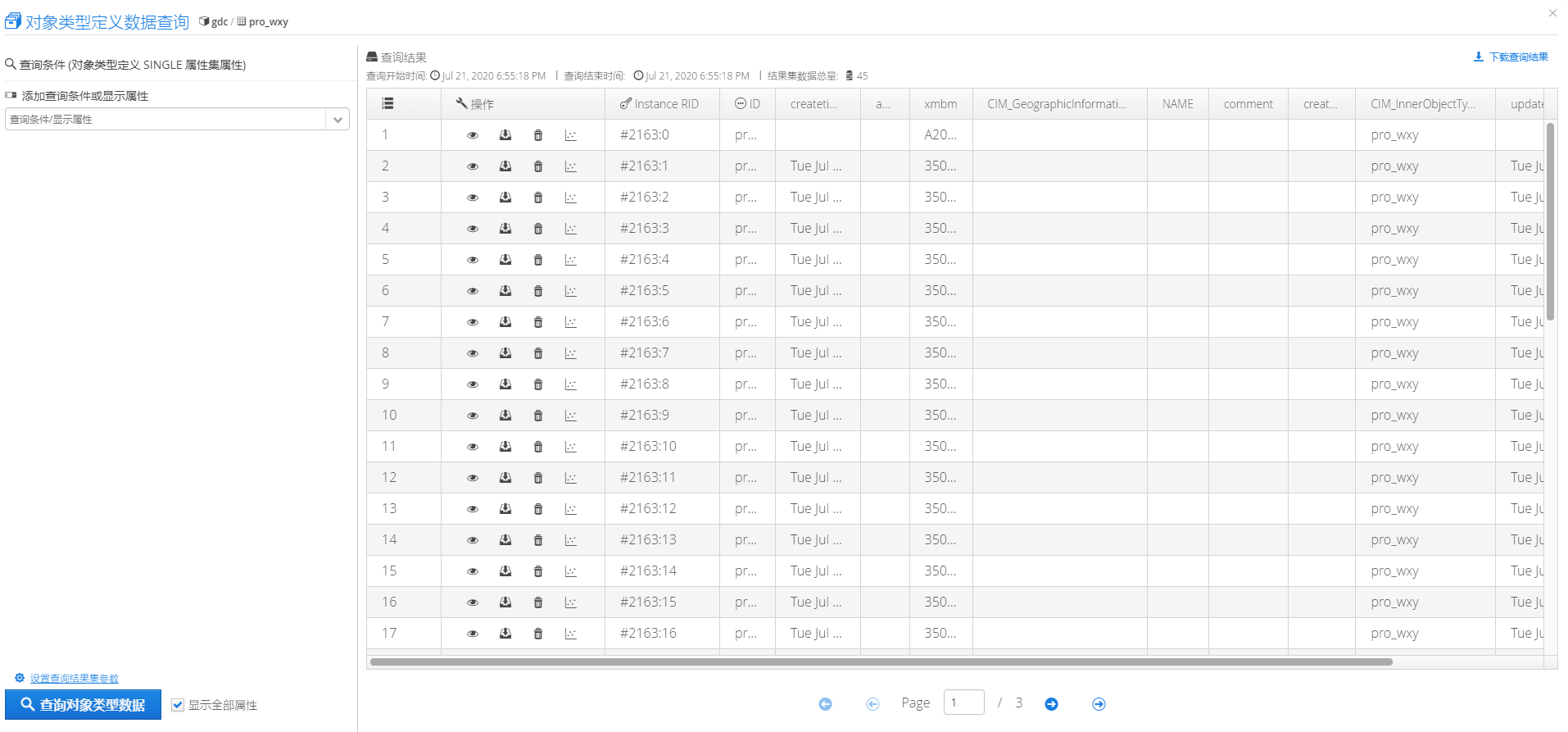The image size is (1568, 732).
Task: Show row 17 details via eye icon
Action: 473,634
